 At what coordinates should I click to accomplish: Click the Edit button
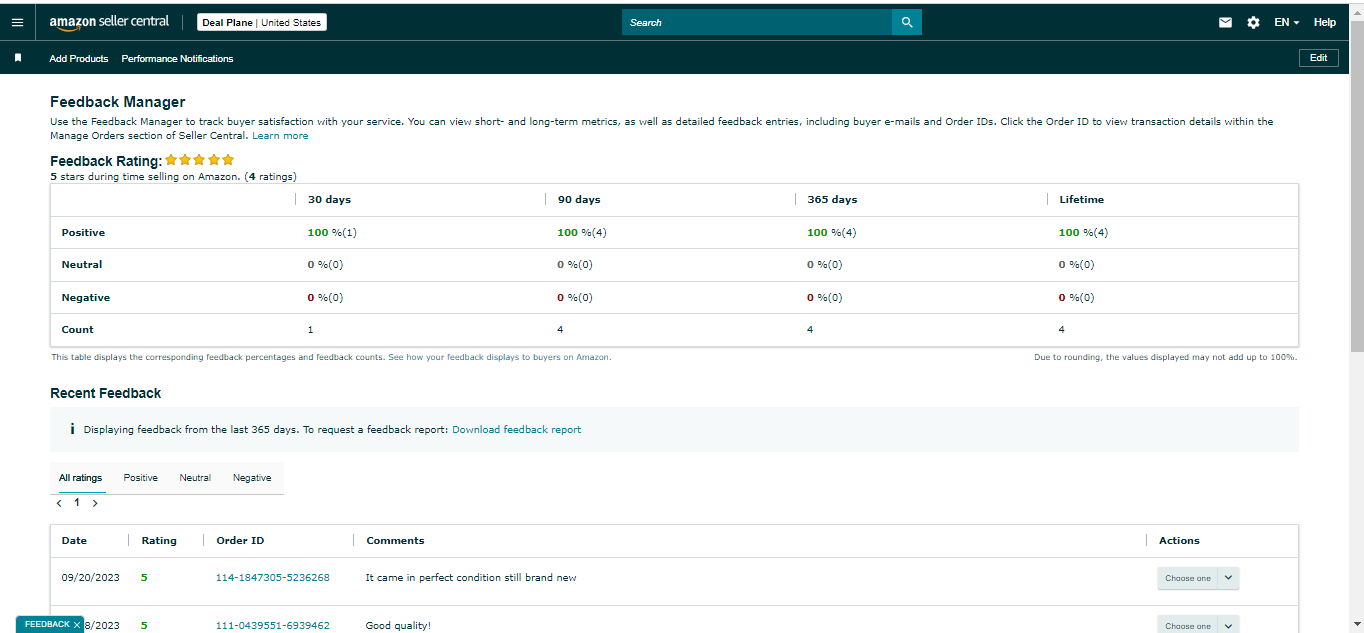pos(1319,58)
